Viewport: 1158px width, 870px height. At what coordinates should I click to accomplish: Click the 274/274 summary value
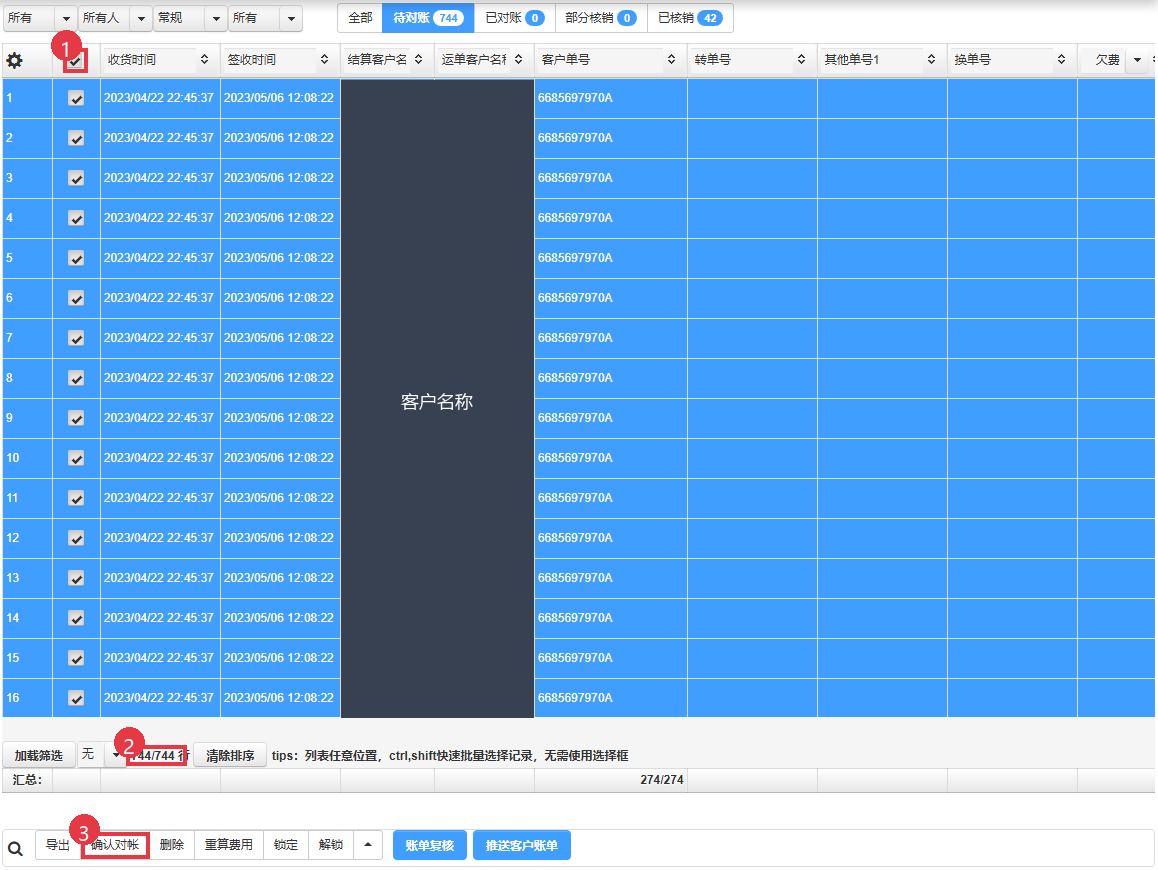[x=662, y=780]
